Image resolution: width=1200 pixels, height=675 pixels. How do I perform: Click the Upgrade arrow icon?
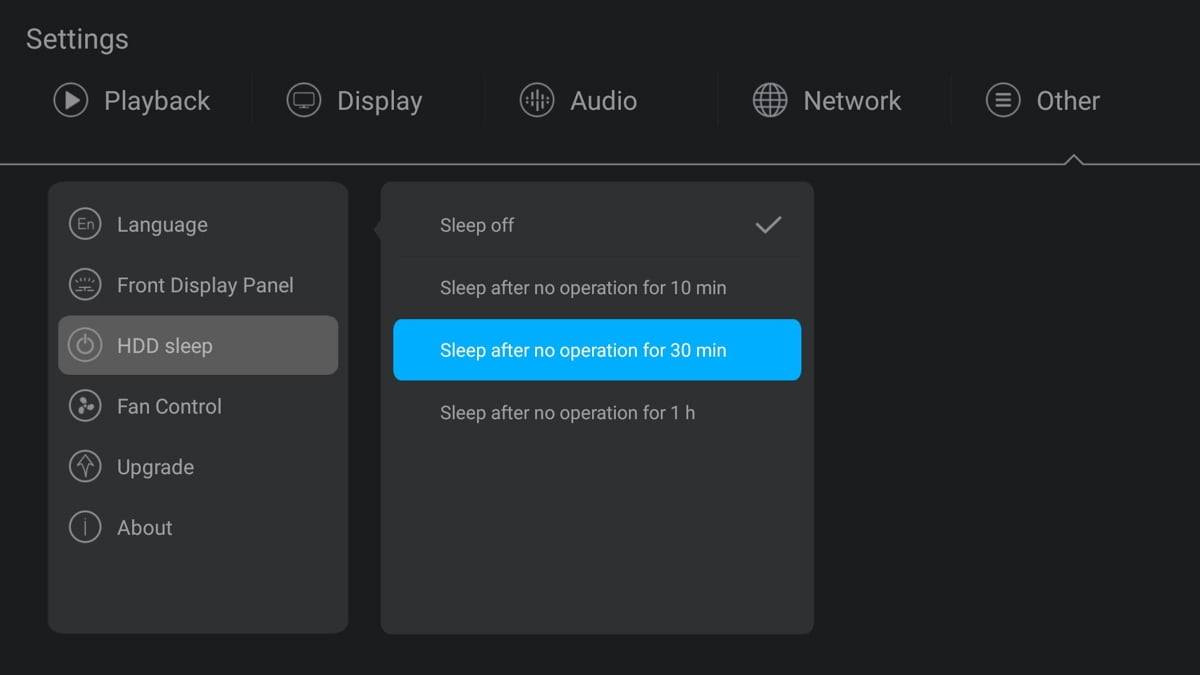[x=85, y=467]
